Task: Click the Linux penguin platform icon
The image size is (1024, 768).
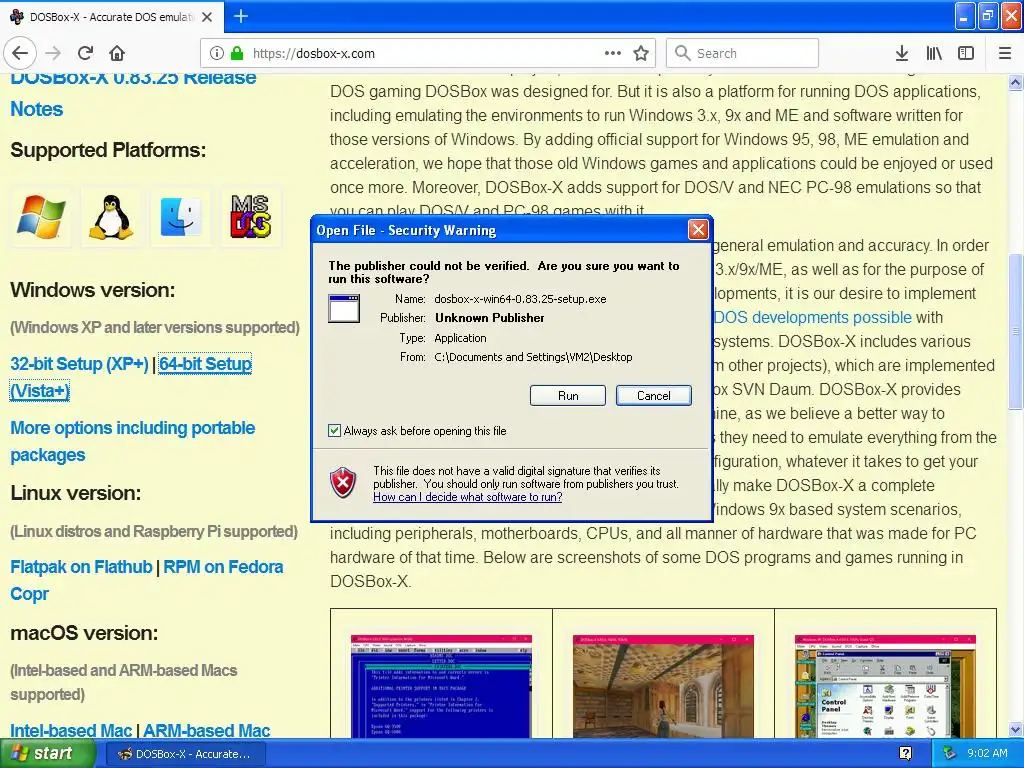Action: (x=111, y=217)
